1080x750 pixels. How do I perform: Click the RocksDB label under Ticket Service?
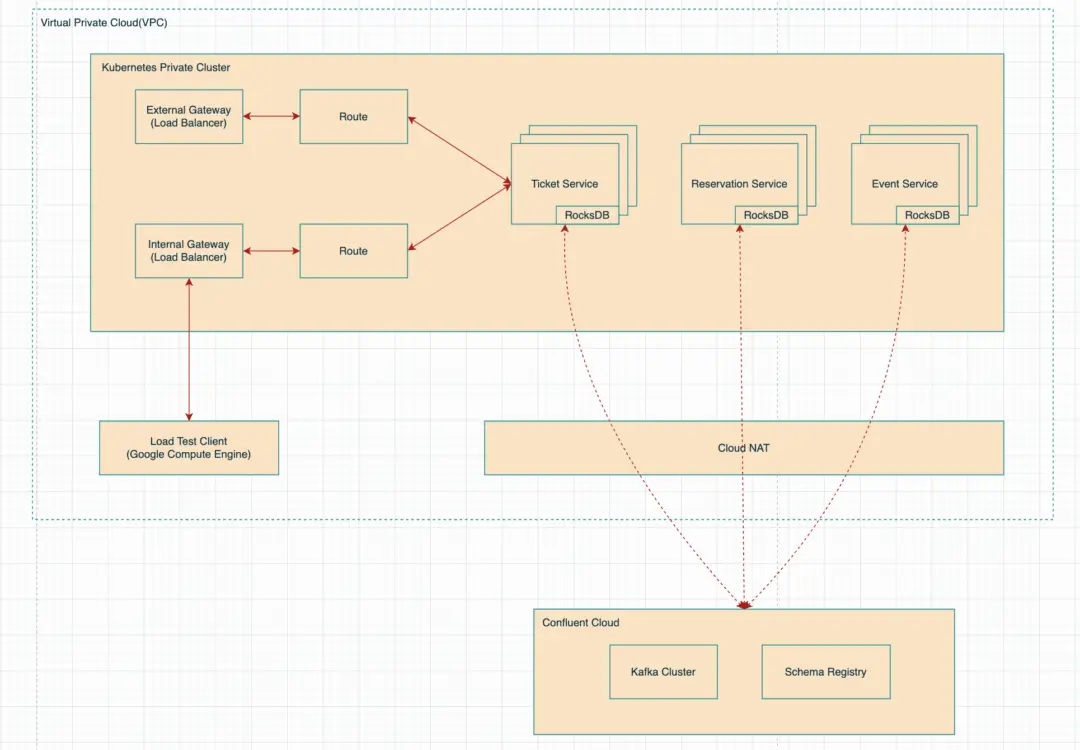point(587,215)
